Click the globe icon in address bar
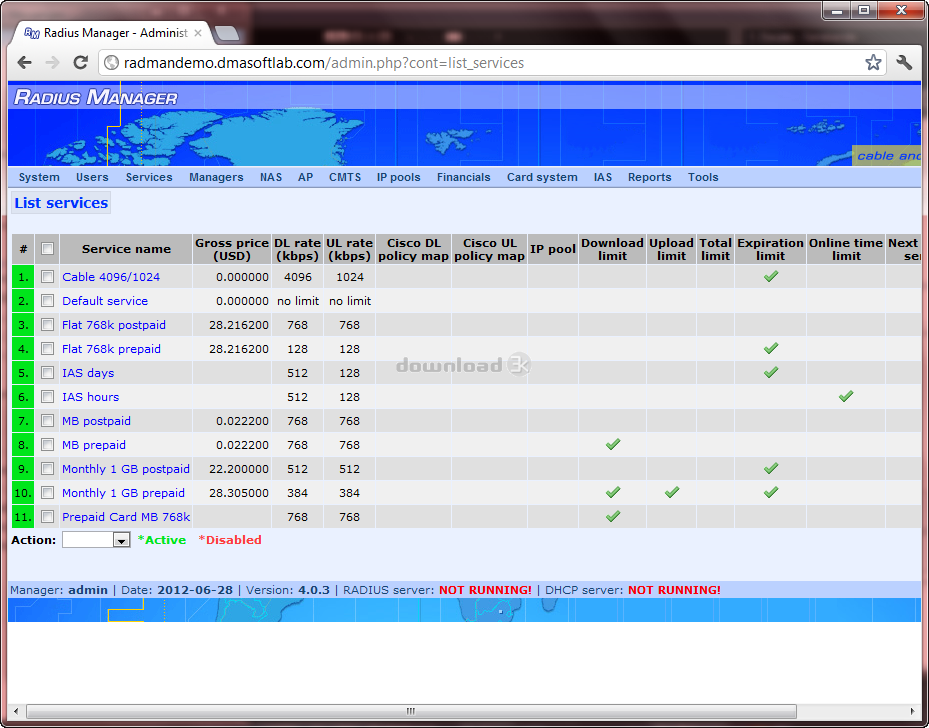929x728 pixels. (x=112, y=63)
